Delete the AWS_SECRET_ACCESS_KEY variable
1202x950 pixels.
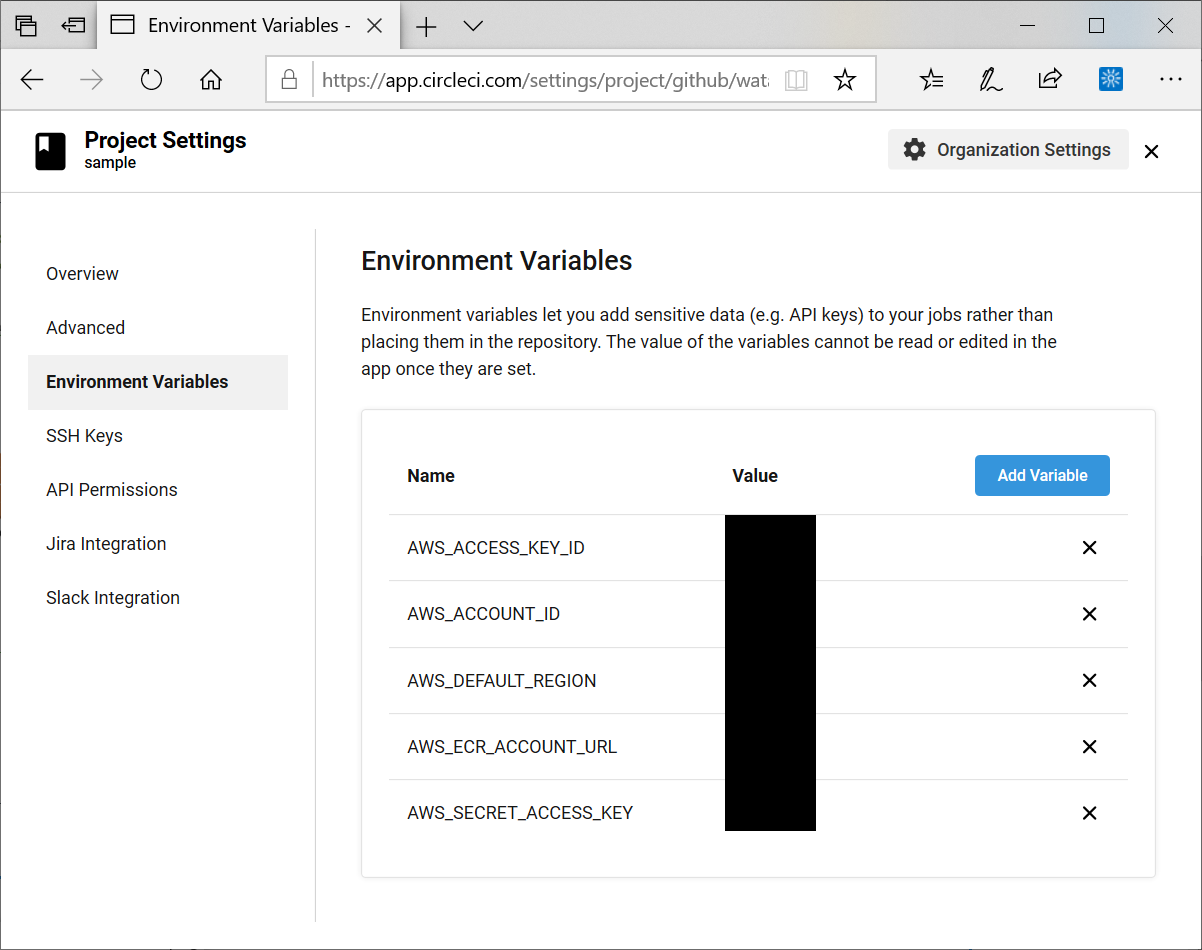[1090, 813]
